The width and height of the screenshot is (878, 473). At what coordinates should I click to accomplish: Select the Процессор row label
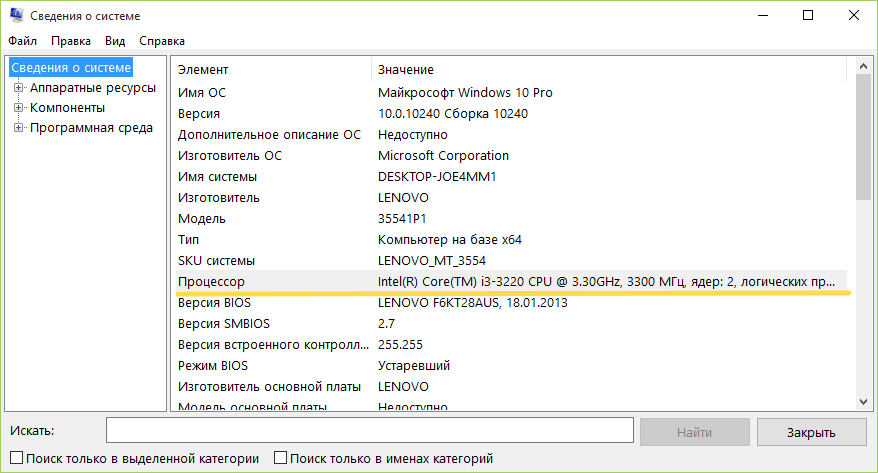click(x=211, y=282)
